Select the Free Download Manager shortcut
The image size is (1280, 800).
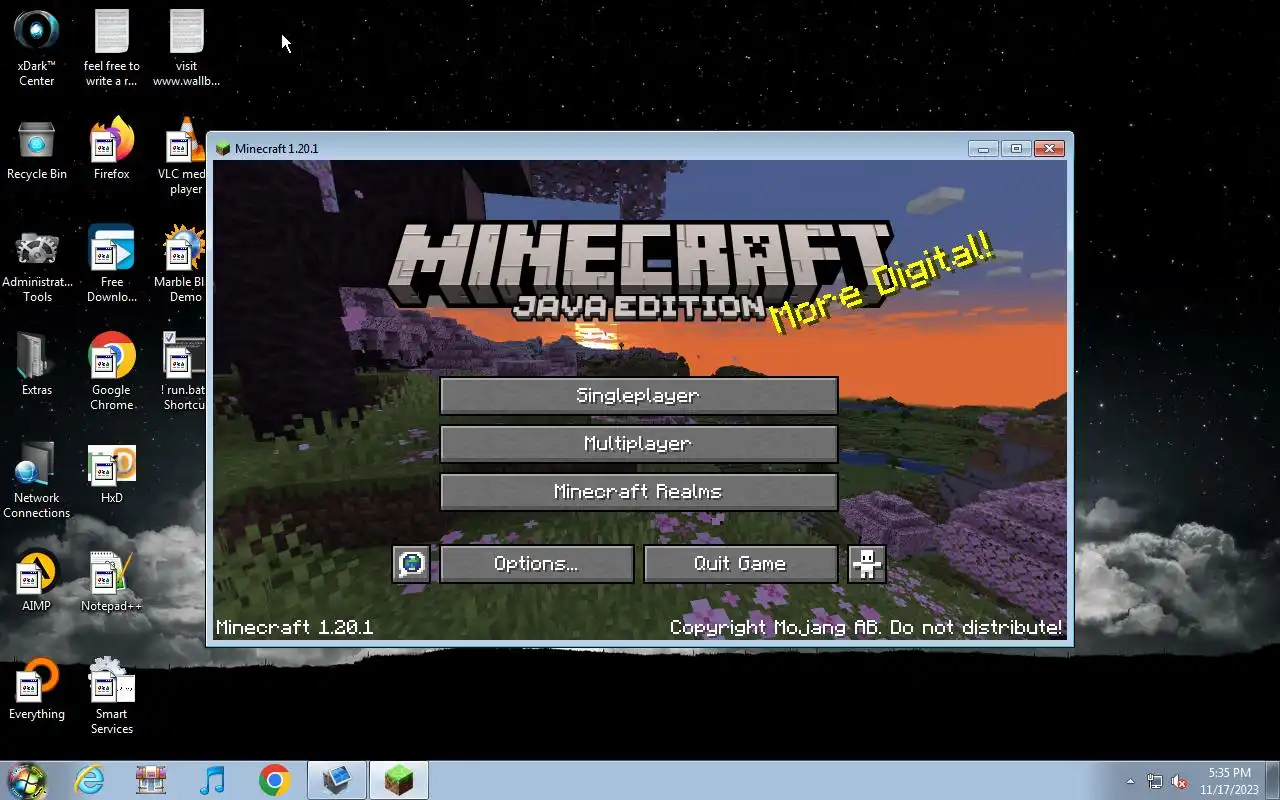click(x=112, y=265)
